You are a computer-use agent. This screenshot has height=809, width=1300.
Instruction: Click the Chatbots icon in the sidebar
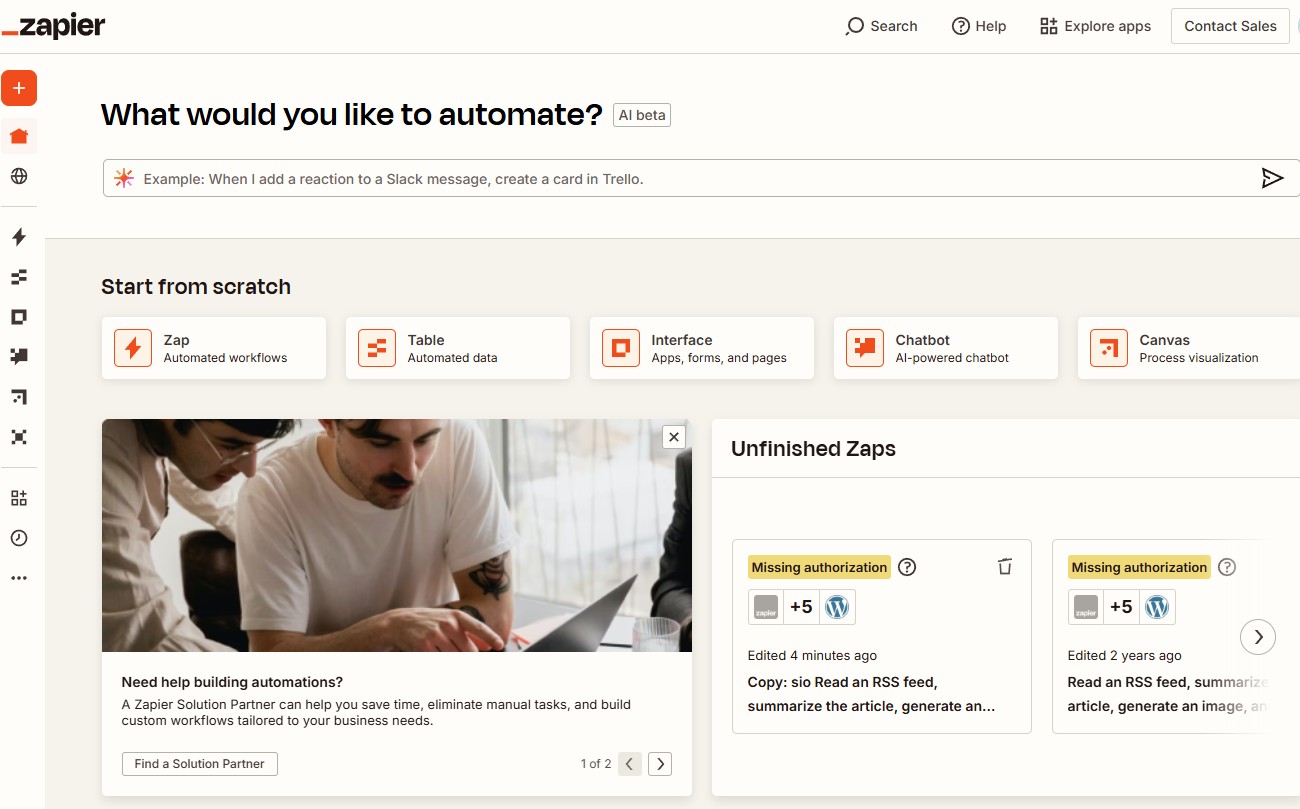point(19,357)
